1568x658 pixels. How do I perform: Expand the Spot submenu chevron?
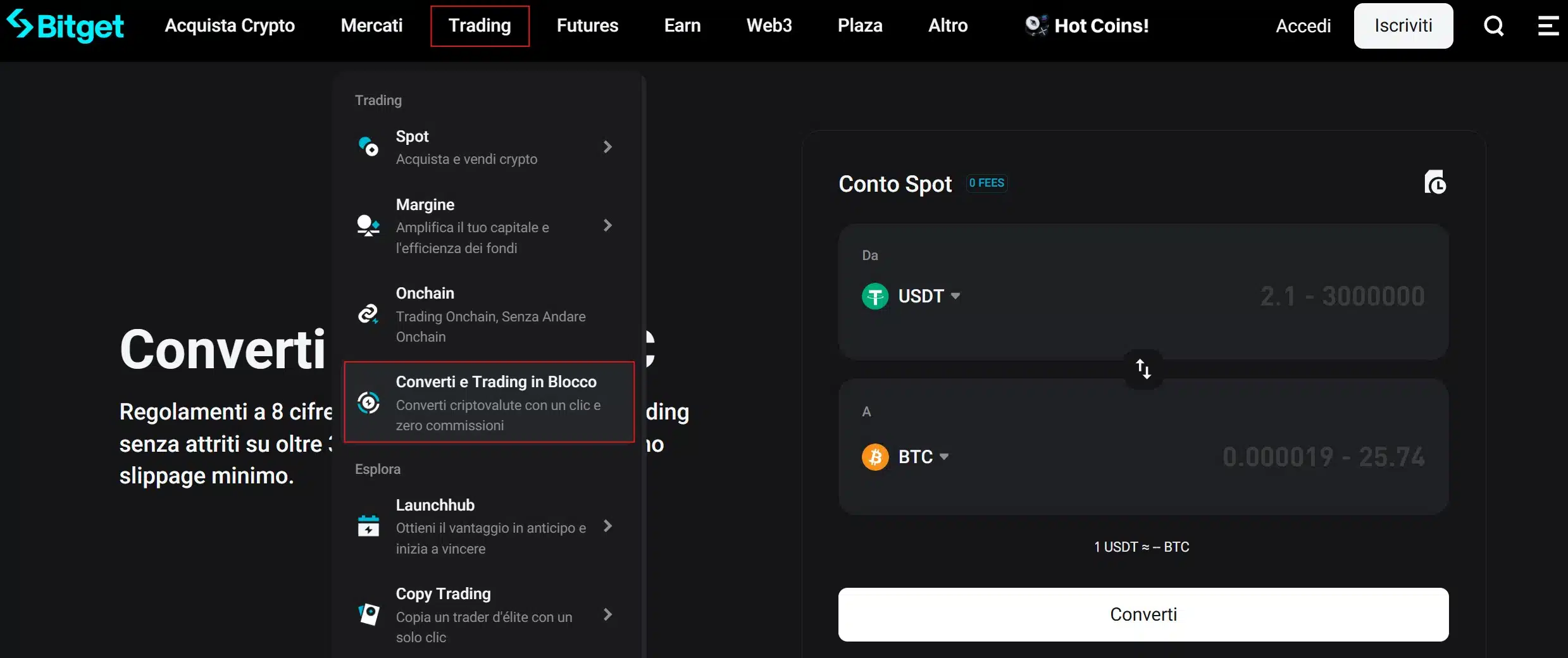607,147
